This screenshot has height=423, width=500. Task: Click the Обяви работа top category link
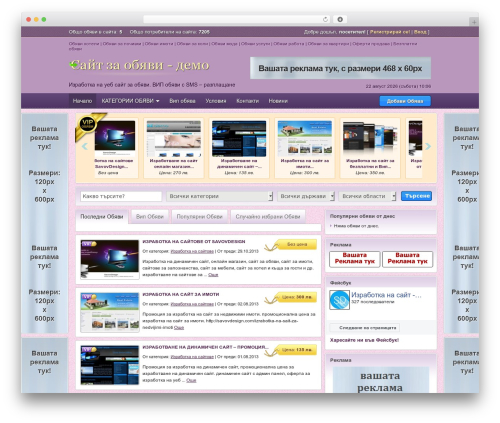[289, 44]
